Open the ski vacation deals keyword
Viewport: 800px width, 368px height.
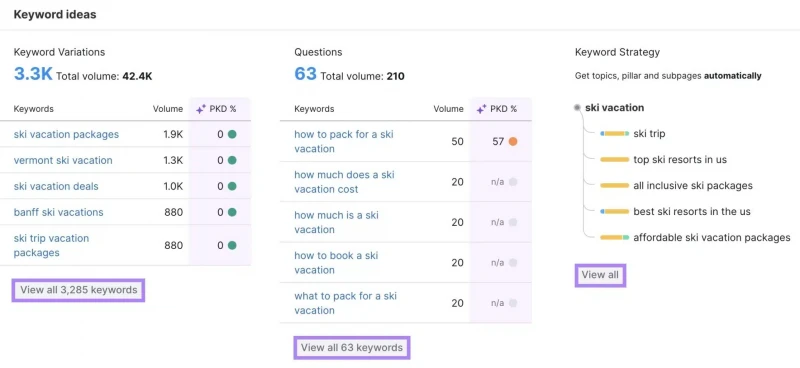[x=56, y=186]
